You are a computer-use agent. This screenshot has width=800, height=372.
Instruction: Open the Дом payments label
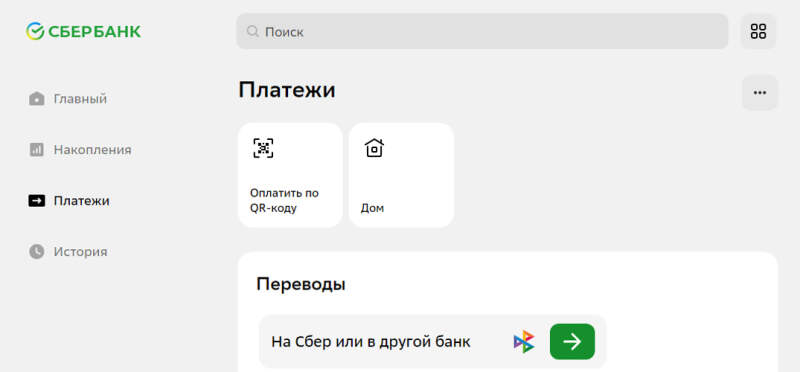click(x=372, y=208)
